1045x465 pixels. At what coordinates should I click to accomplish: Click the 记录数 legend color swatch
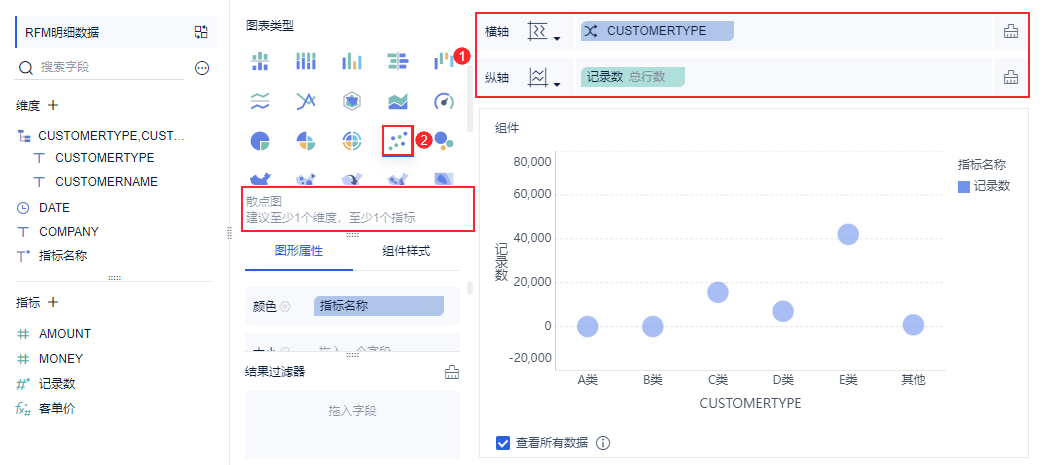click(964, 187)
